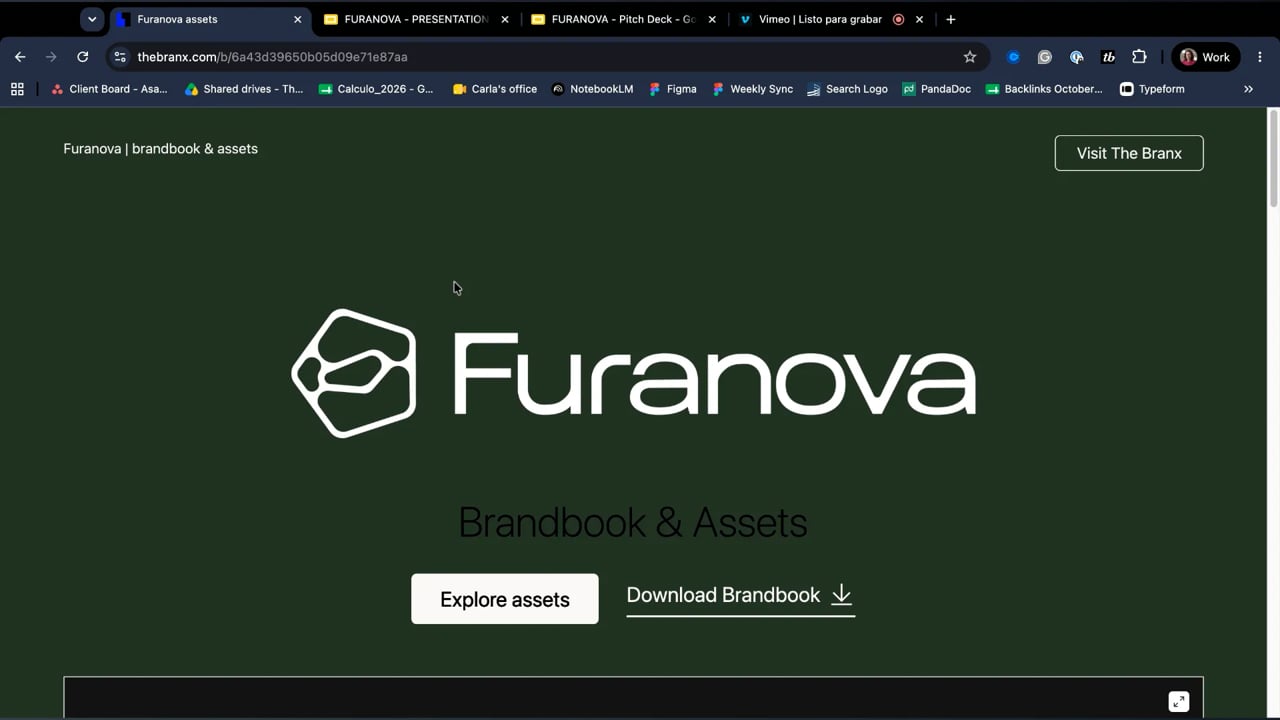Image resolution: width=1280 pixels, height=720 pixels.
Task: Click the Download Brandbook link
Action: tap(740, 596)
